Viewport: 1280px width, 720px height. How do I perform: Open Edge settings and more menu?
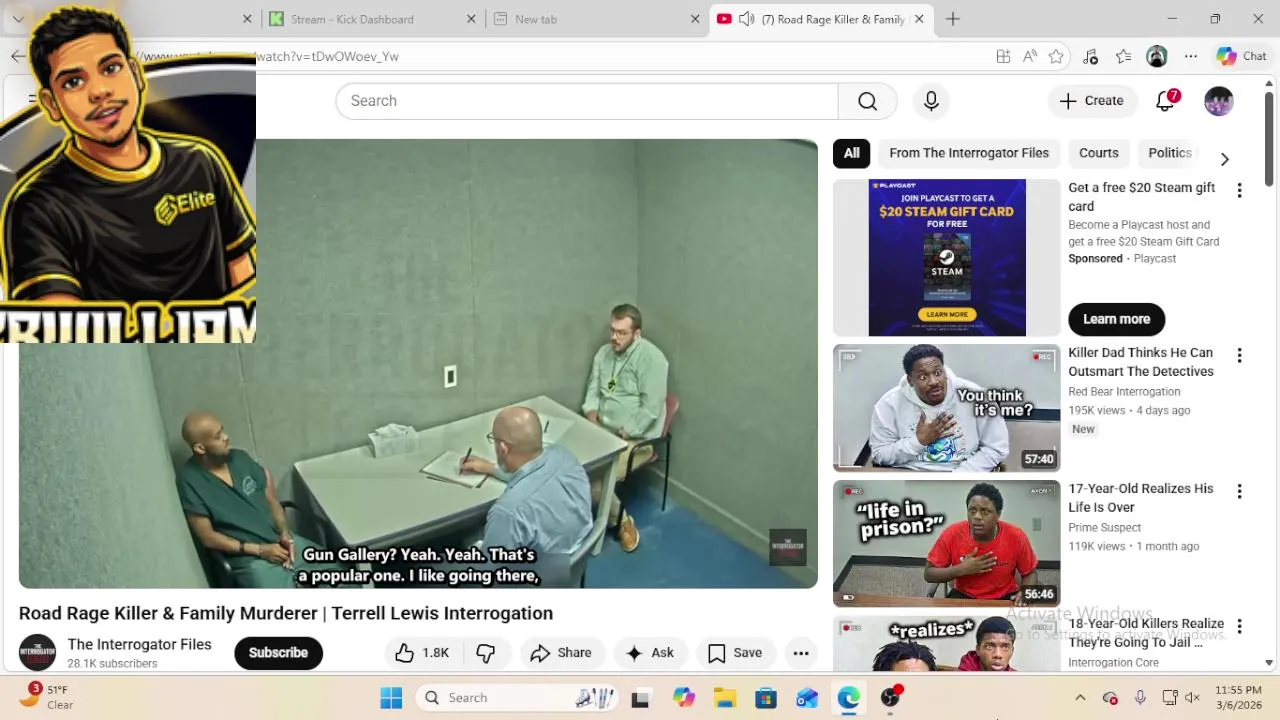(x=1190, y=57)
